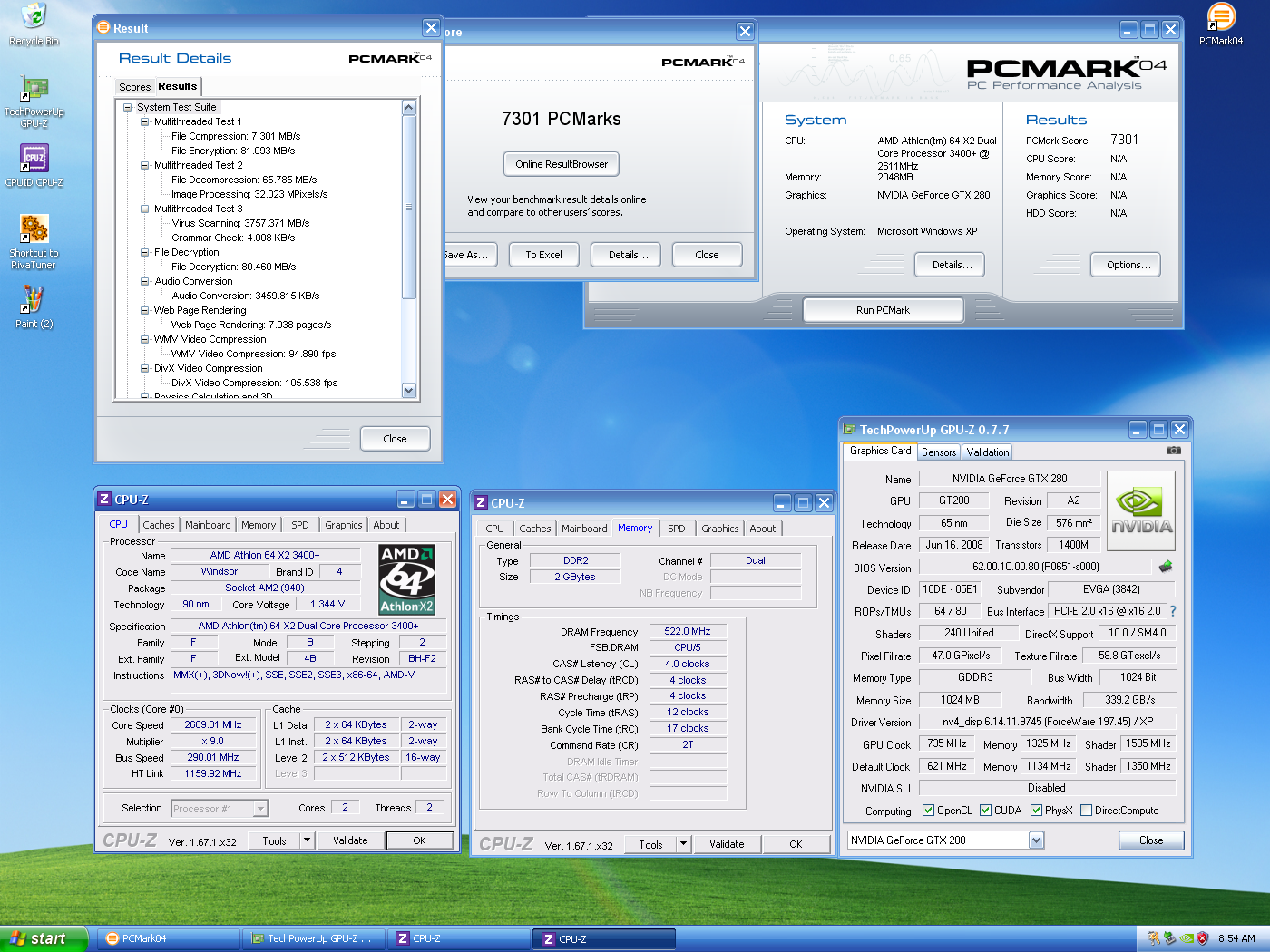Select 'Virus Scanning: 3757.371 MB/s' result row
The width and height of the screenshot is (1270, 952).
(240, 223)
